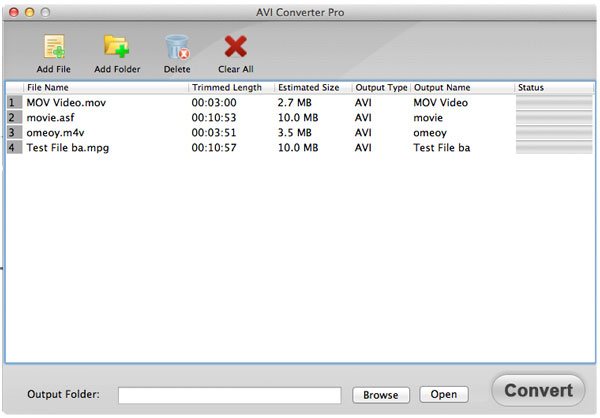Select the Test File ba.mpg row
The width and height of the screenshot is (600, 418).
point(300,147)
